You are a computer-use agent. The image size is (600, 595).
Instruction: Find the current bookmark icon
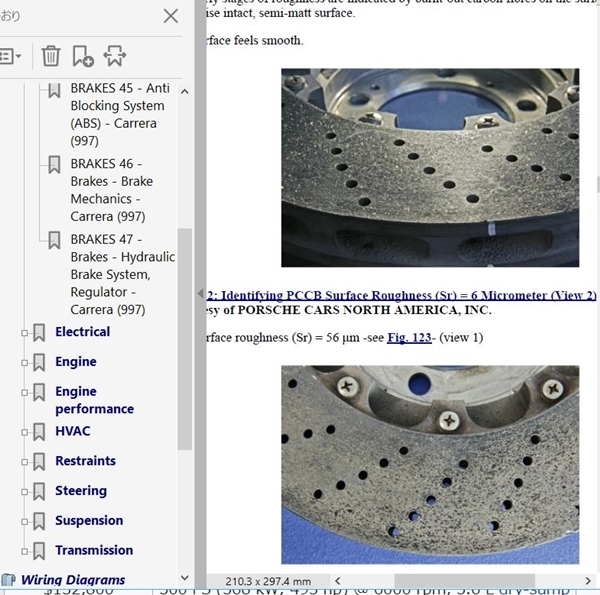[x=114, y=56]
